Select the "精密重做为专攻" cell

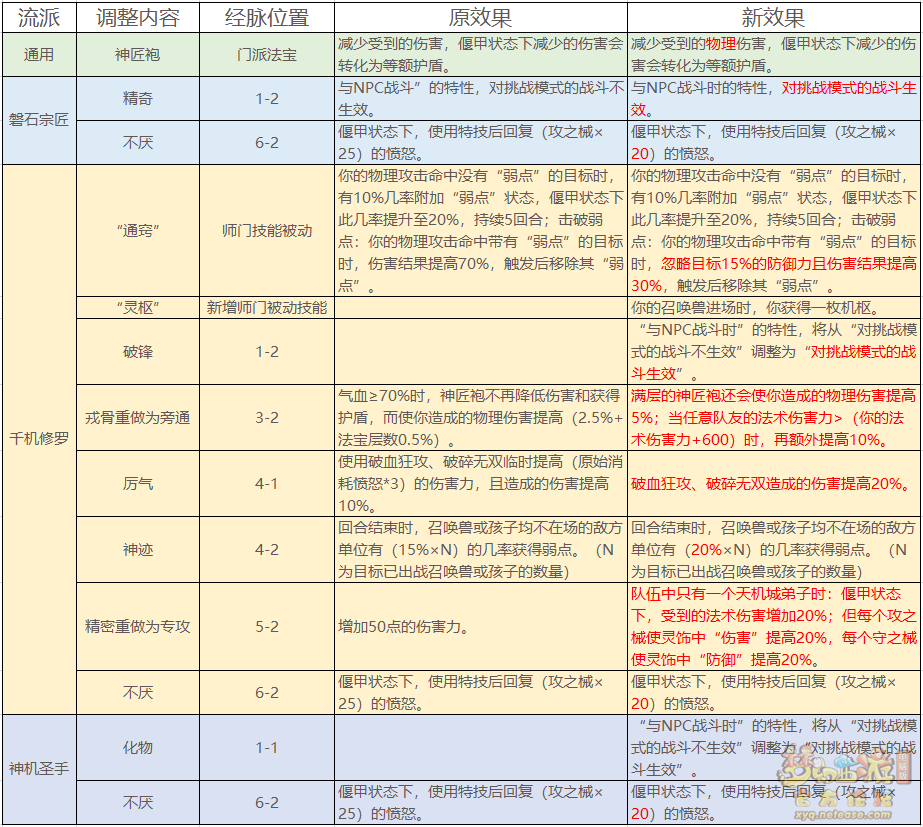pyautogui.click(x=138, y=626)
